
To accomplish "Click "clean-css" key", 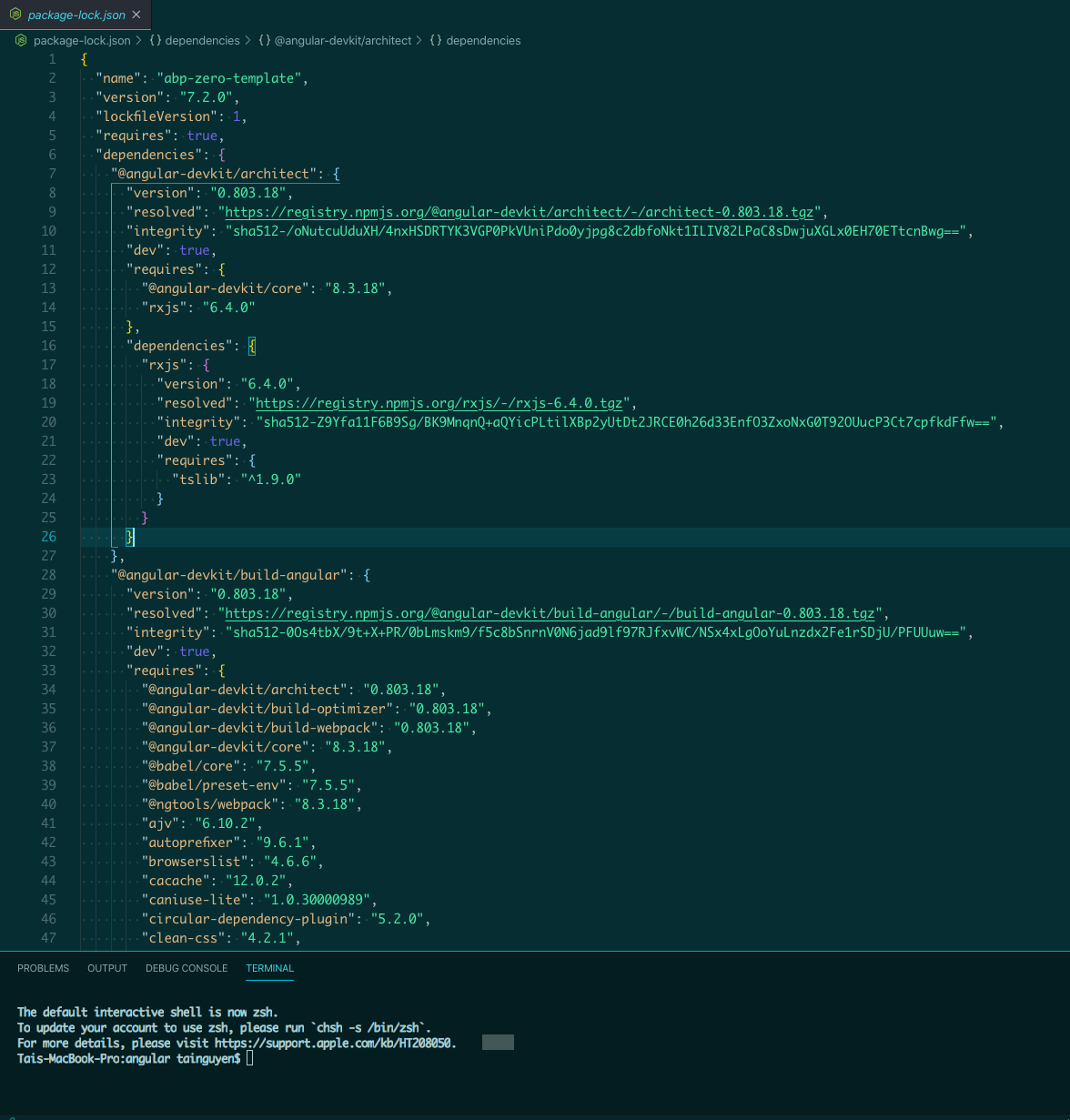I will click(184, 938).
